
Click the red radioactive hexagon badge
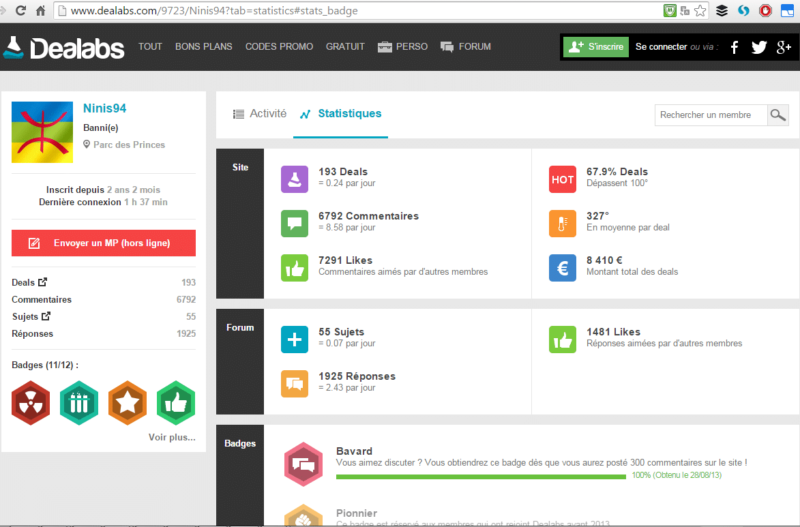click(x=29, y=401)
